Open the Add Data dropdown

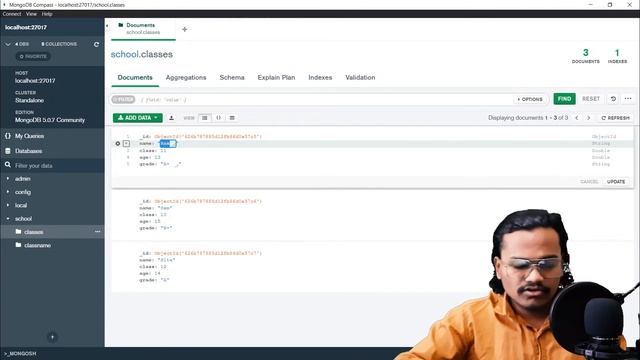138,118
